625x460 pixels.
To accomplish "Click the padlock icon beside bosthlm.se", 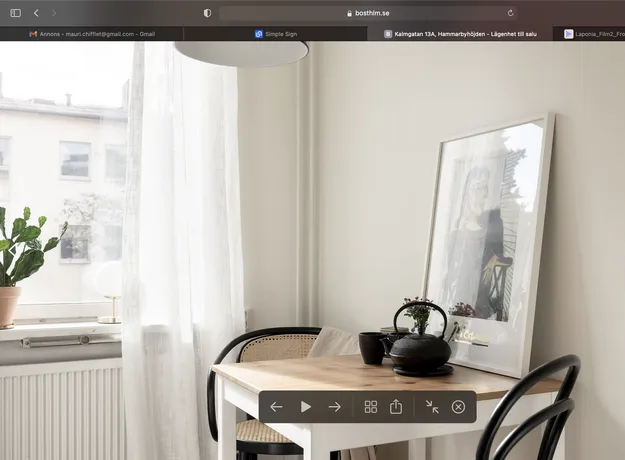I will 350,14.
